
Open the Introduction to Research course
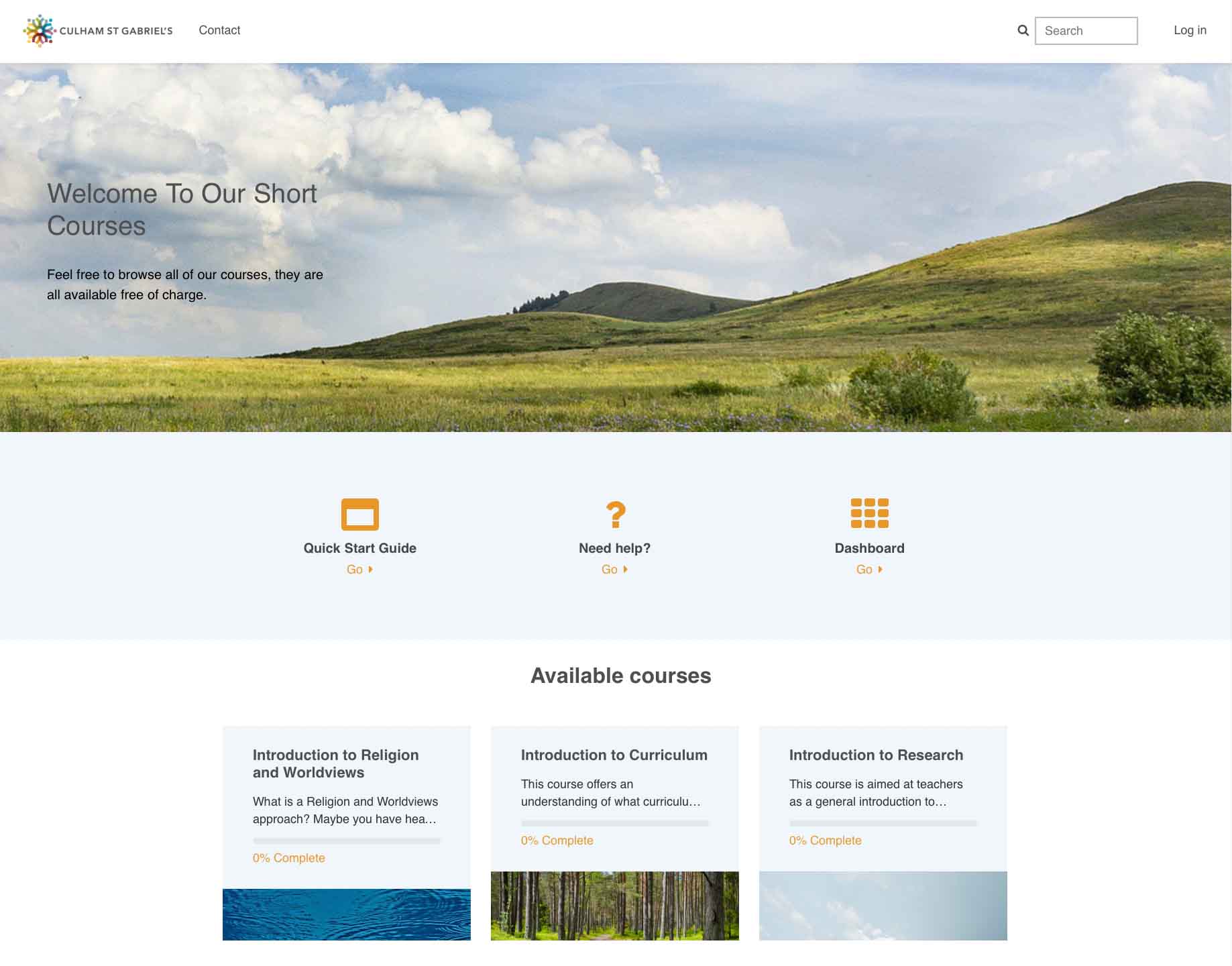tap(875, 755)
